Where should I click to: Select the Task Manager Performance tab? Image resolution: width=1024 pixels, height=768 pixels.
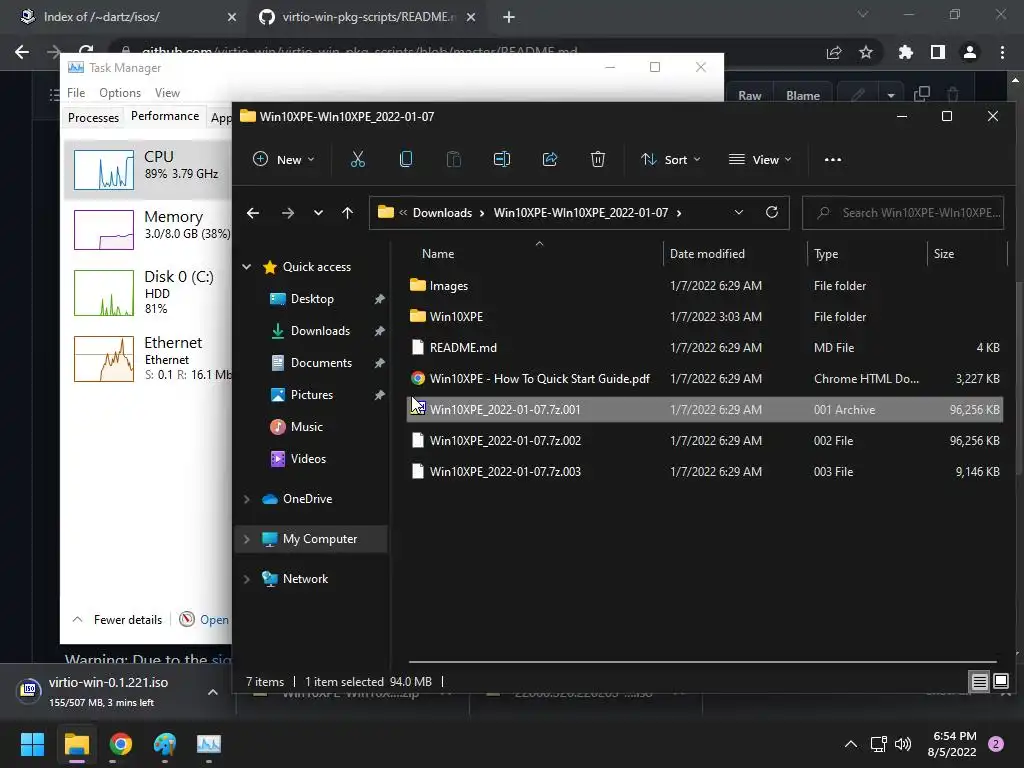[165, 116]
